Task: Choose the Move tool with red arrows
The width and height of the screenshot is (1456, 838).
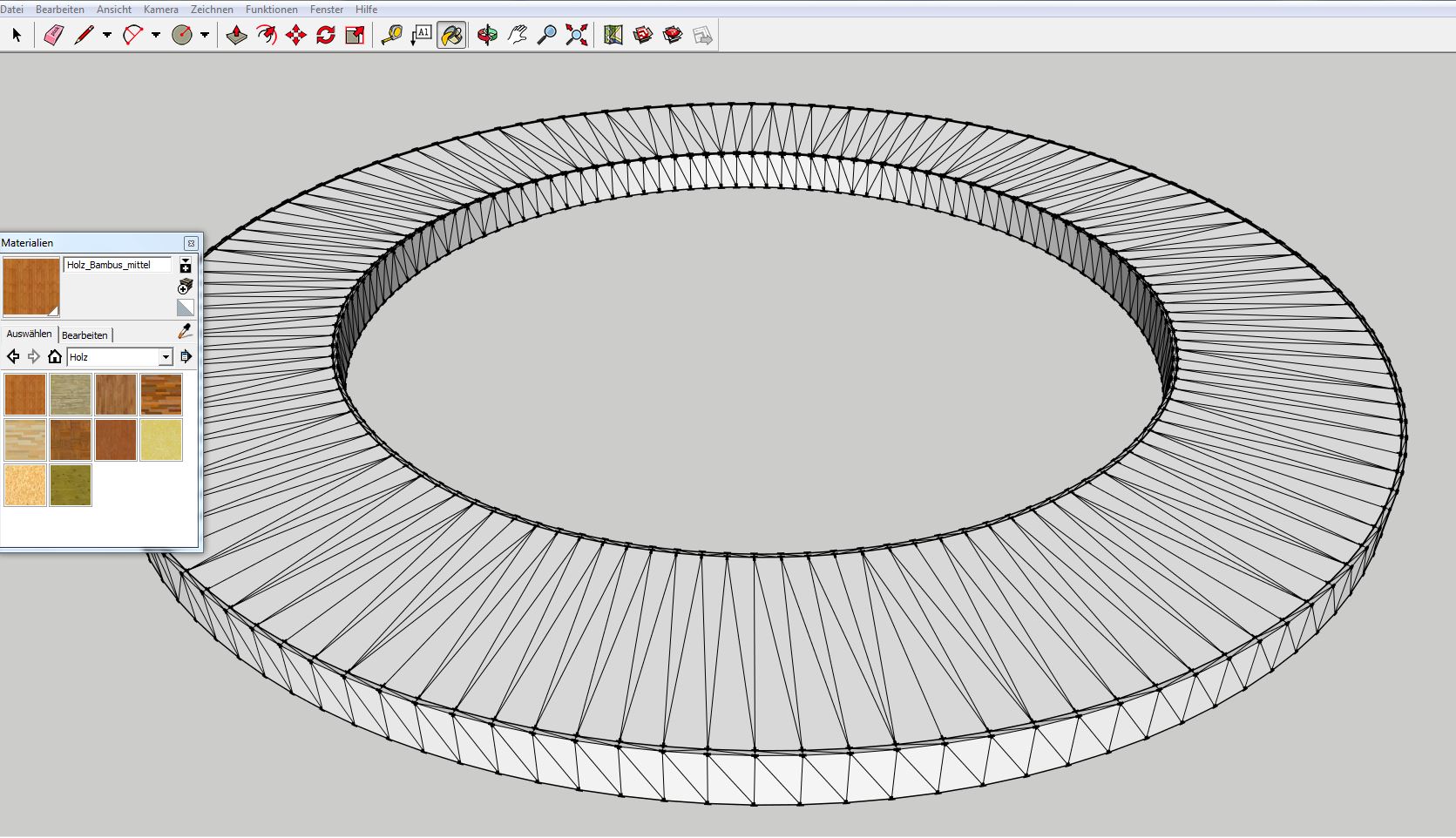Action: pos(296,36)
